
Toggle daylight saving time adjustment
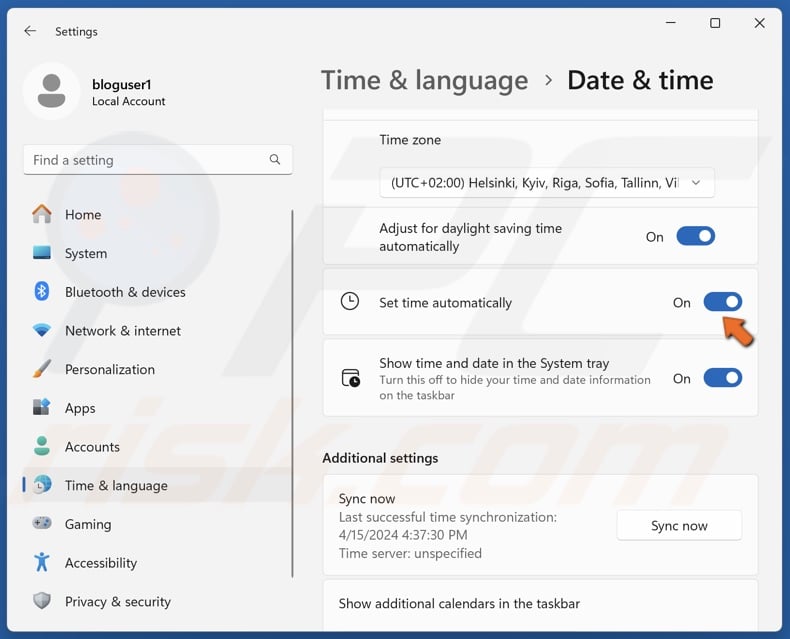point(695,236)
